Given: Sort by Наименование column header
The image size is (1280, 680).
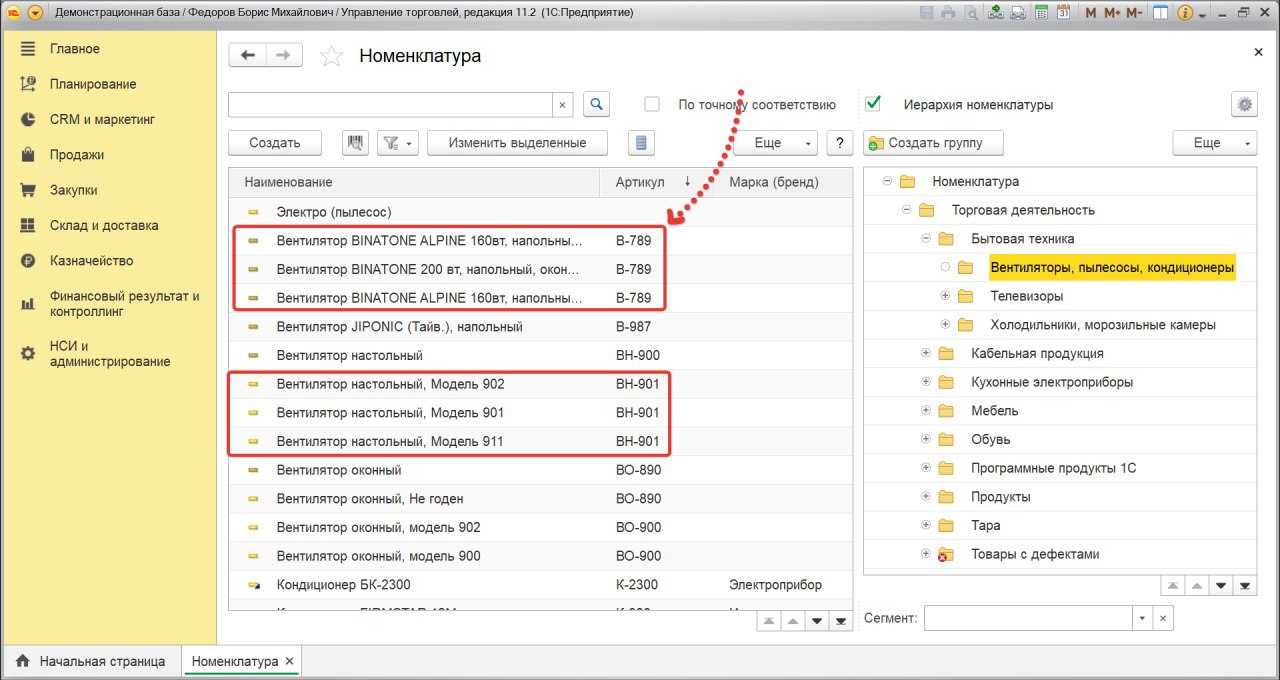Looking at the screenshot, I should [415, 182].
